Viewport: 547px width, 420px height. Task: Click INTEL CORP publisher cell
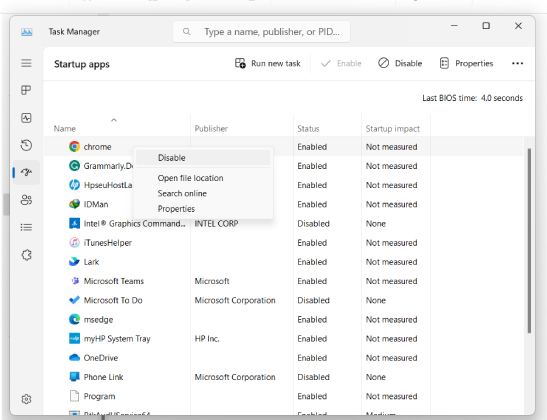(x=216, y=224)
